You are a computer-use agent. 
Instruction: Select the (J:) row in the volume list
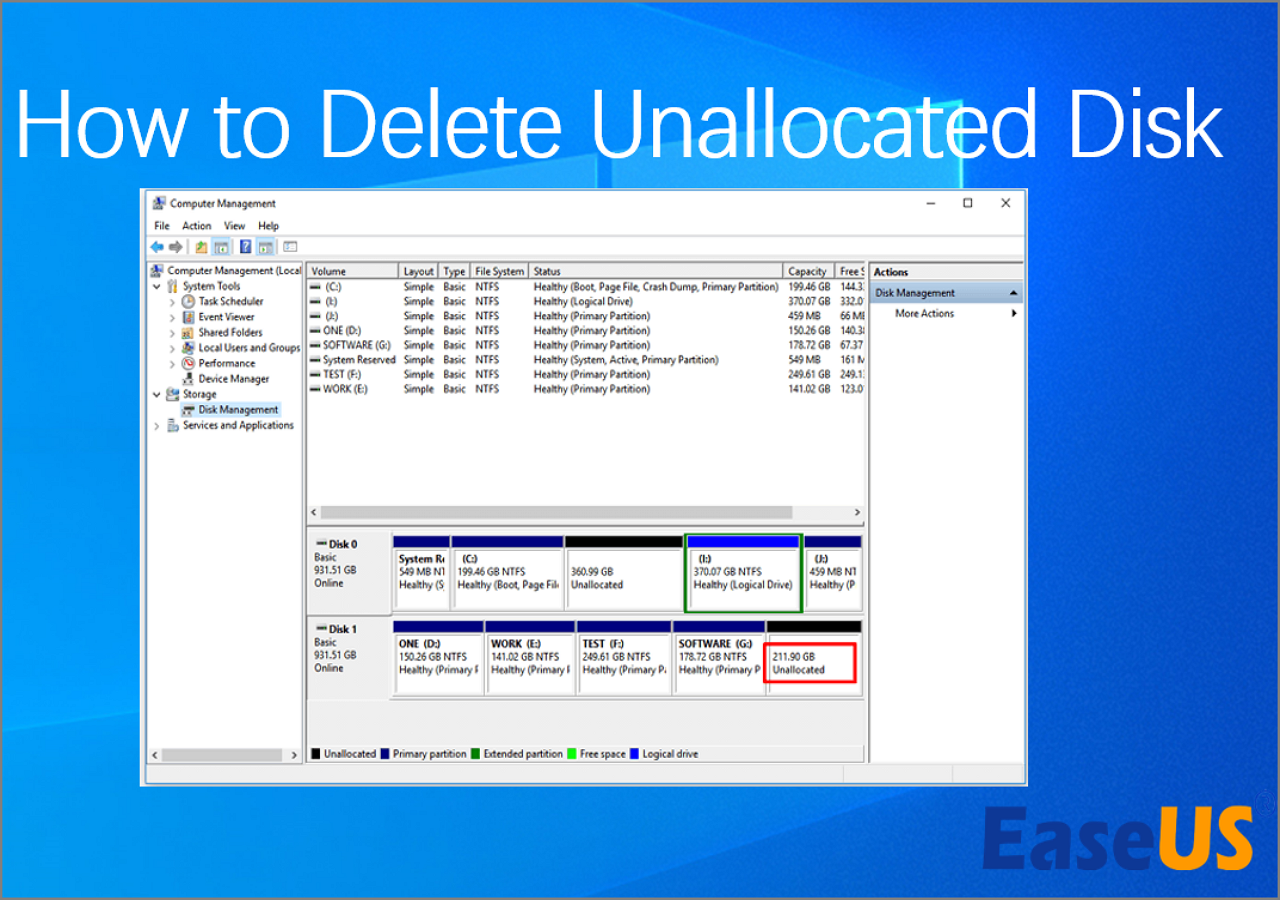pos(586,316)
